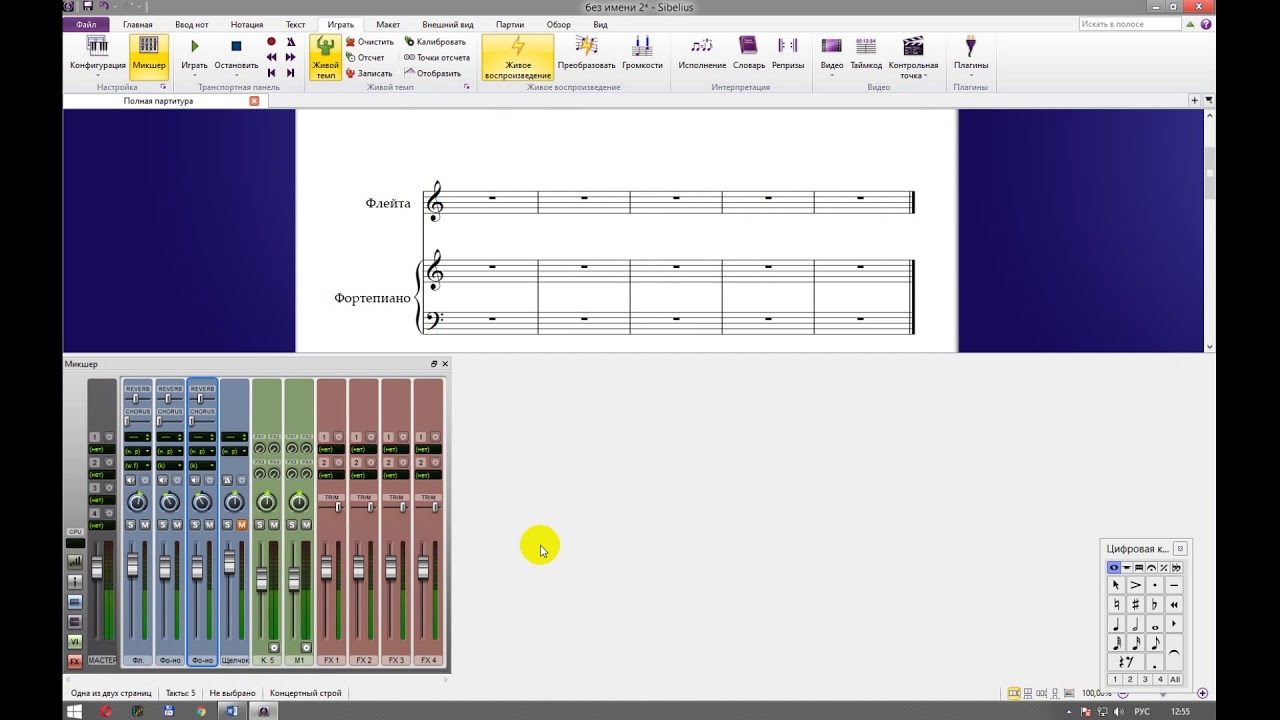
Task: Click the Таймкод button
Action: coord(866,53)
